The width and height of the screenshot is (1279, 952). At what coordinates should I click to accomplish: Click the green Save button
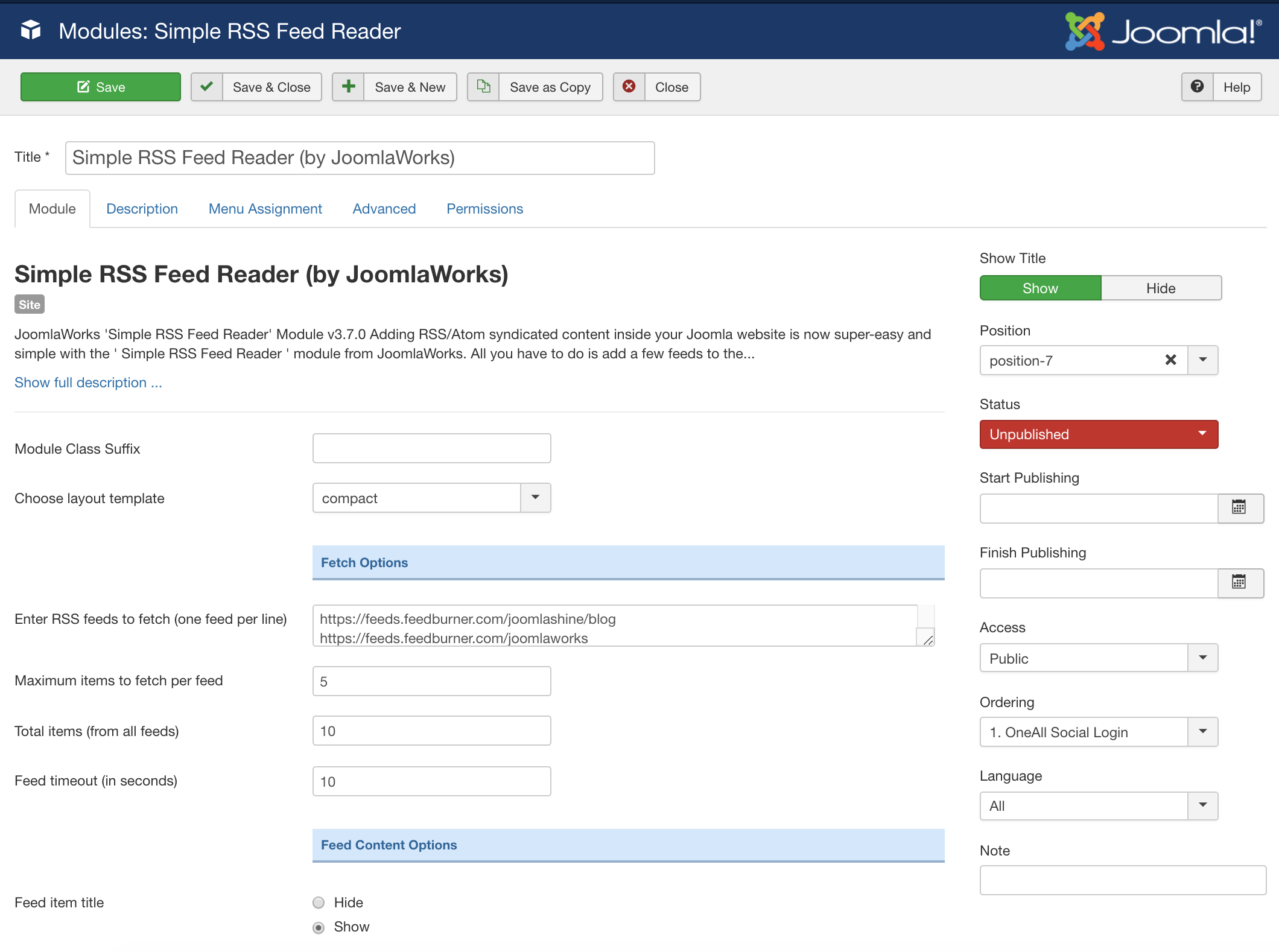[101, 87]
